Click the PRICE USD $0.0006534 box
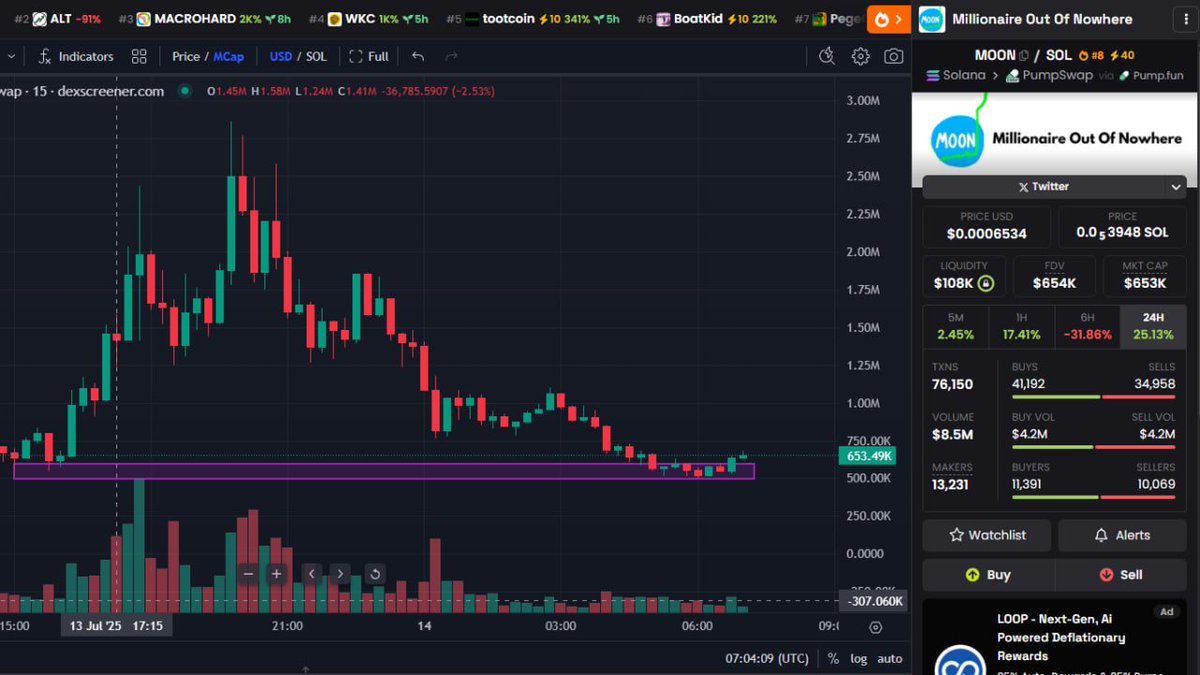The height and width of the screenshot is (675, 1200). 987,227
